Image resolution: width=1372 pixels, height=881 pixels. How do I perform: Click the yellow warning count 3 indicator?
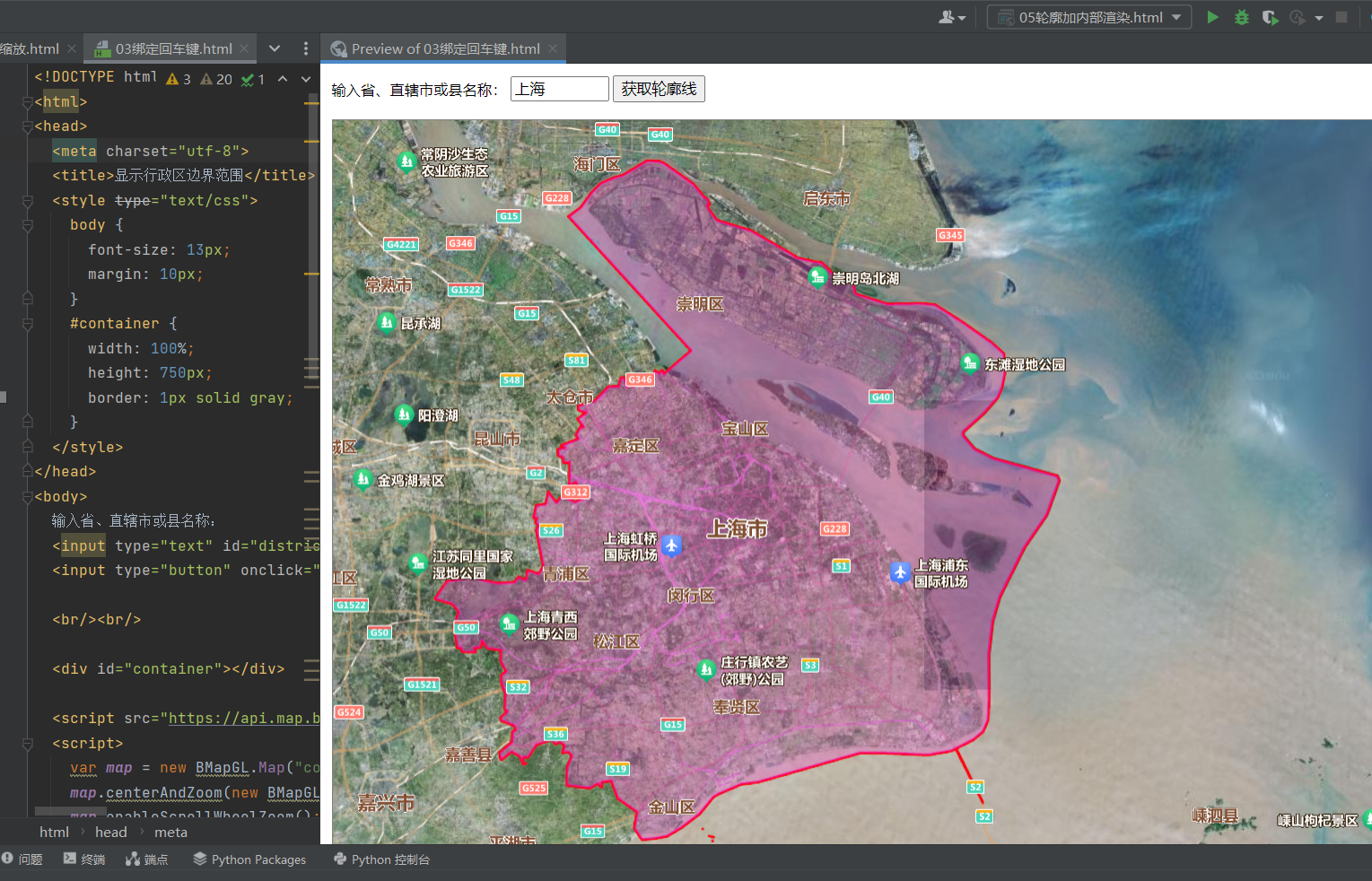[178, 79]
